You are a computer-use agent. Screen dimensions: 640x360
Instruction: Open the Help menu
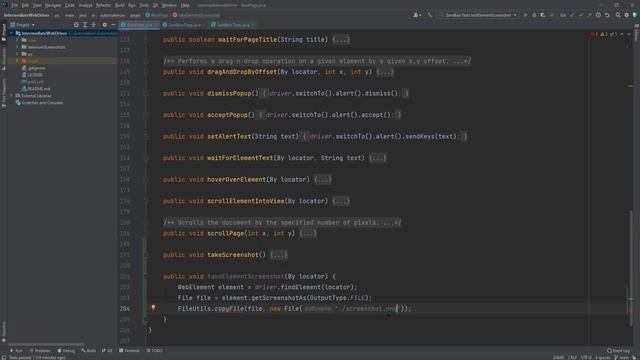185,5
